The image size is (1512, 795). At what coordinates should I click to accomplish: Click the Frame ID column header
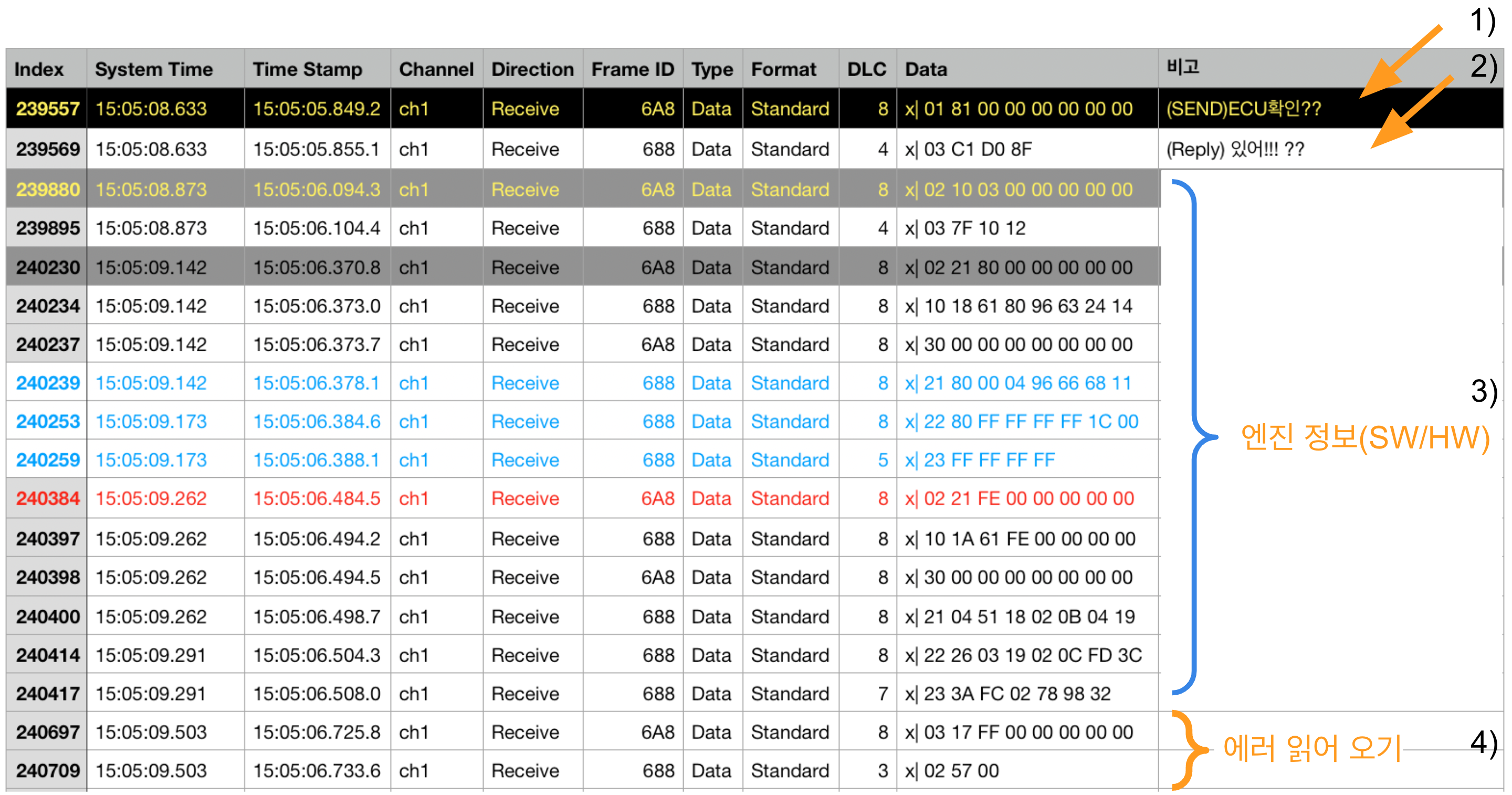[x=633, y=69]
